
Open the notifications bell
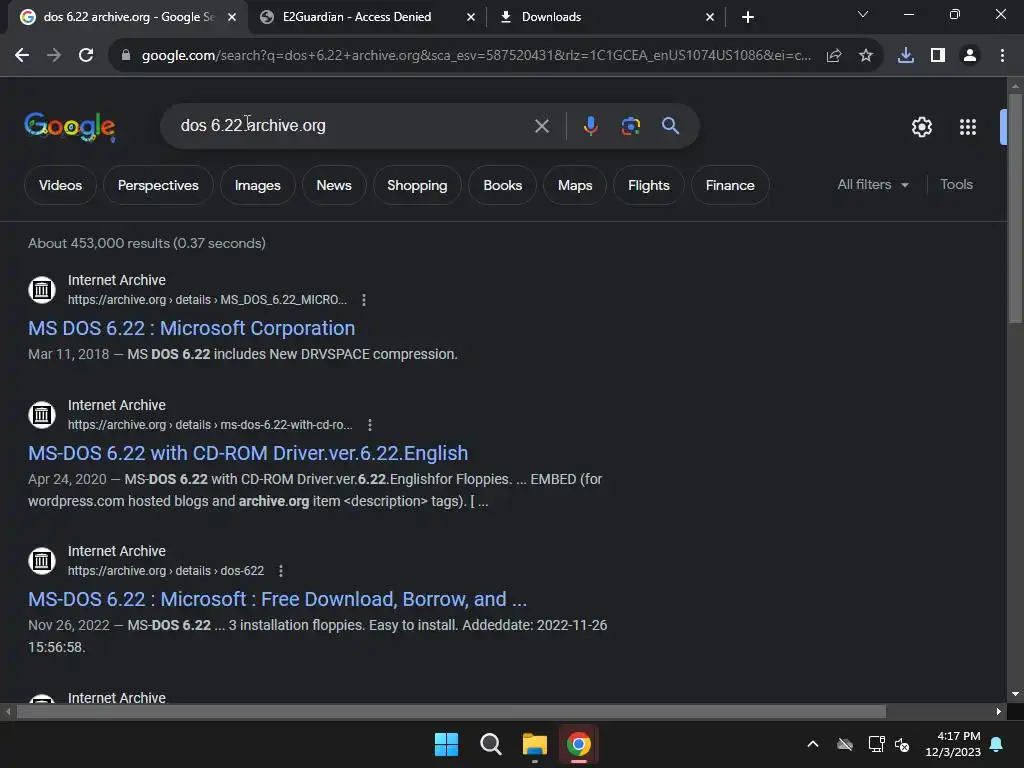pos(997,744)
